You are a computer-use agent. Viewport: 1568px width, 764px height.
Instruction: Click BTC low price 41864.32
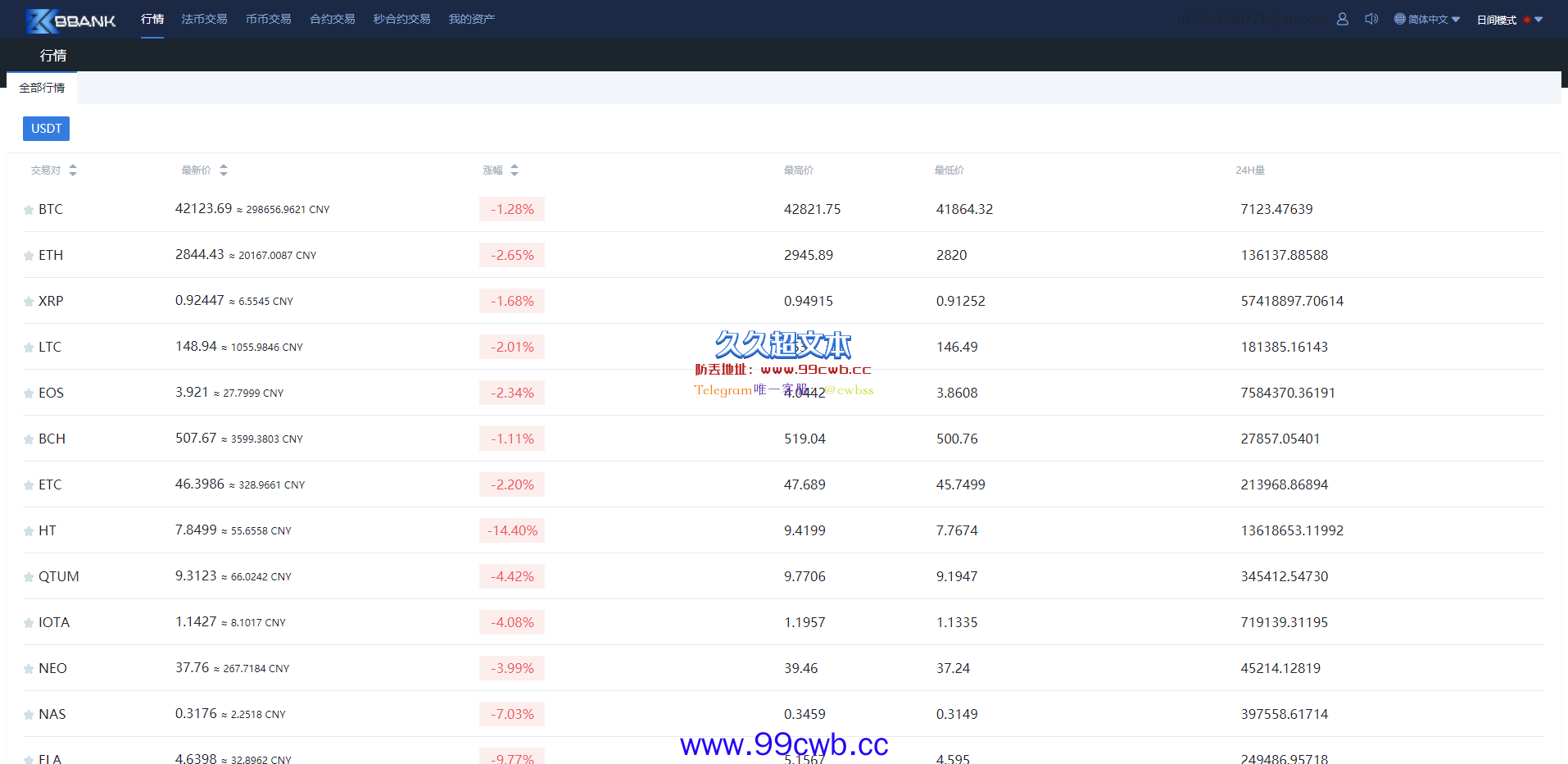pos(964,209)
